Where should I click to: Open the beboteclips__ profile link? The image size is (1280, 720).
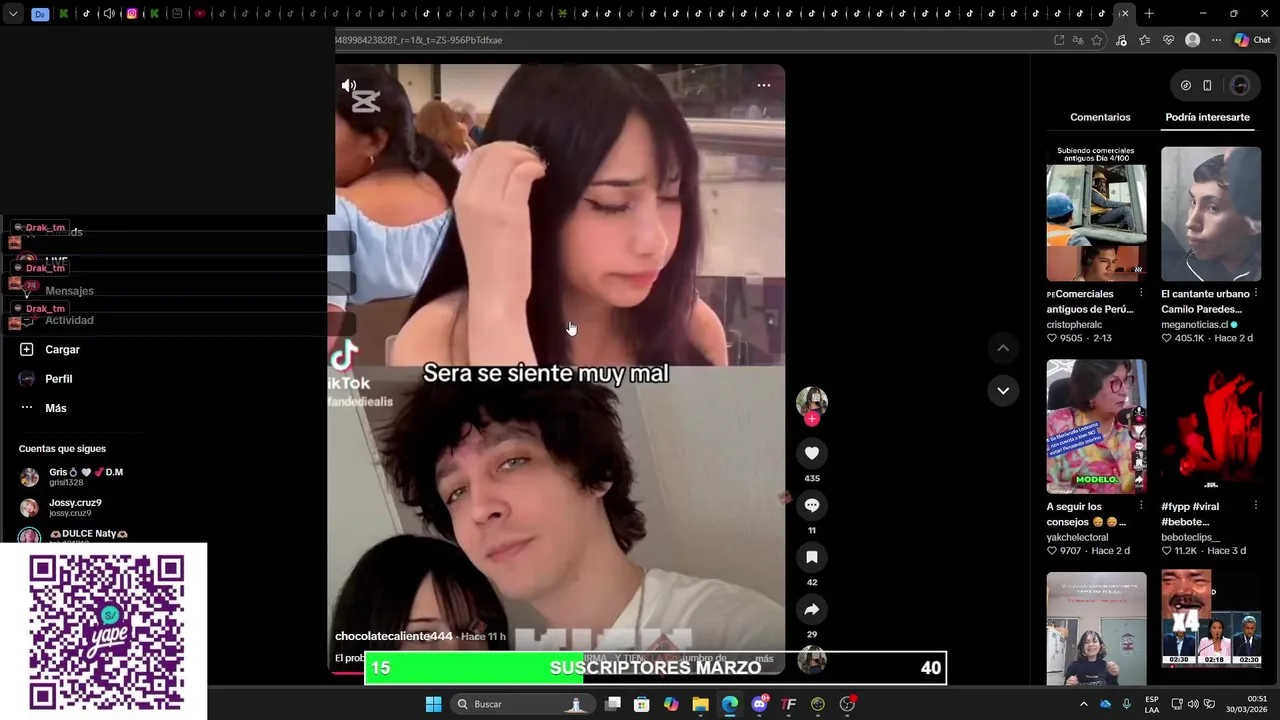coord(1190,537)
